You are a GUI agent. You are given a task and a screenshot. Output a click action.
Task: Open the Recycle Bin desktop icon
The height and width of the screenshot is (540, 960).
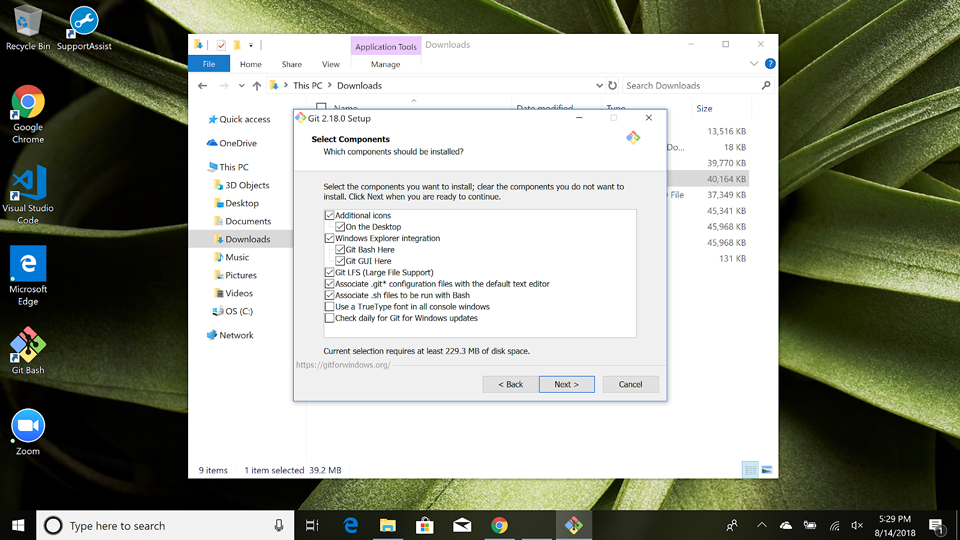(28, 28)
